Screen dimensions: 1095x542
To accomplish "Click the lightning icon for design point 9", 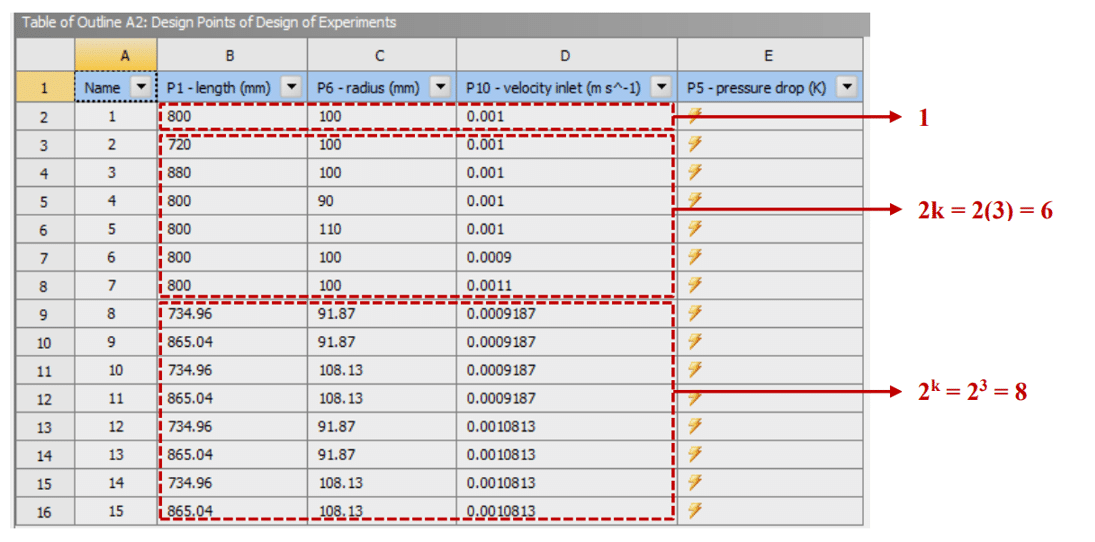I will [693, 342].
